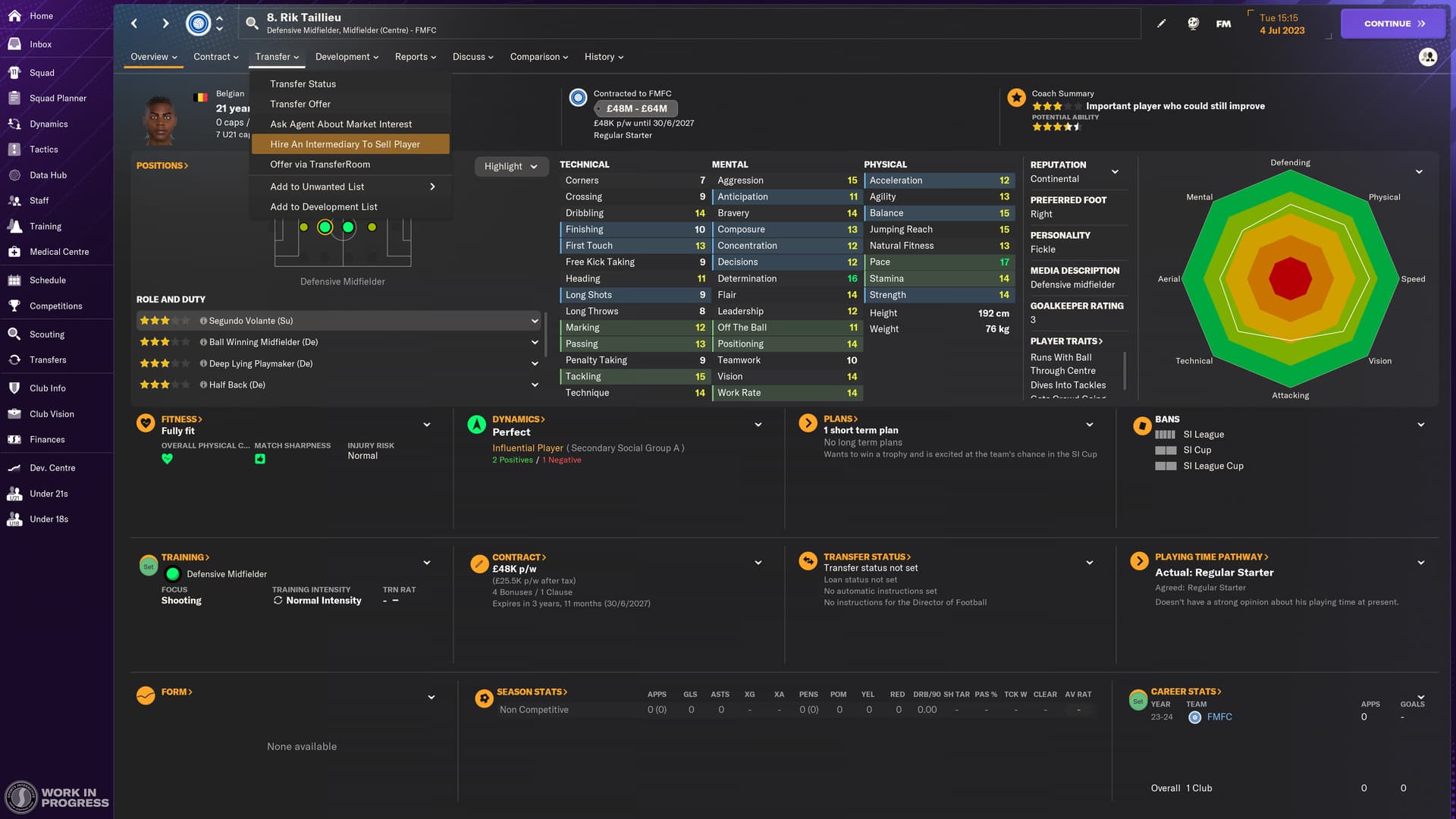This screenshot has width=1456, height=819.
Task: Click the FM logo button
Action: coord(1223,24)
